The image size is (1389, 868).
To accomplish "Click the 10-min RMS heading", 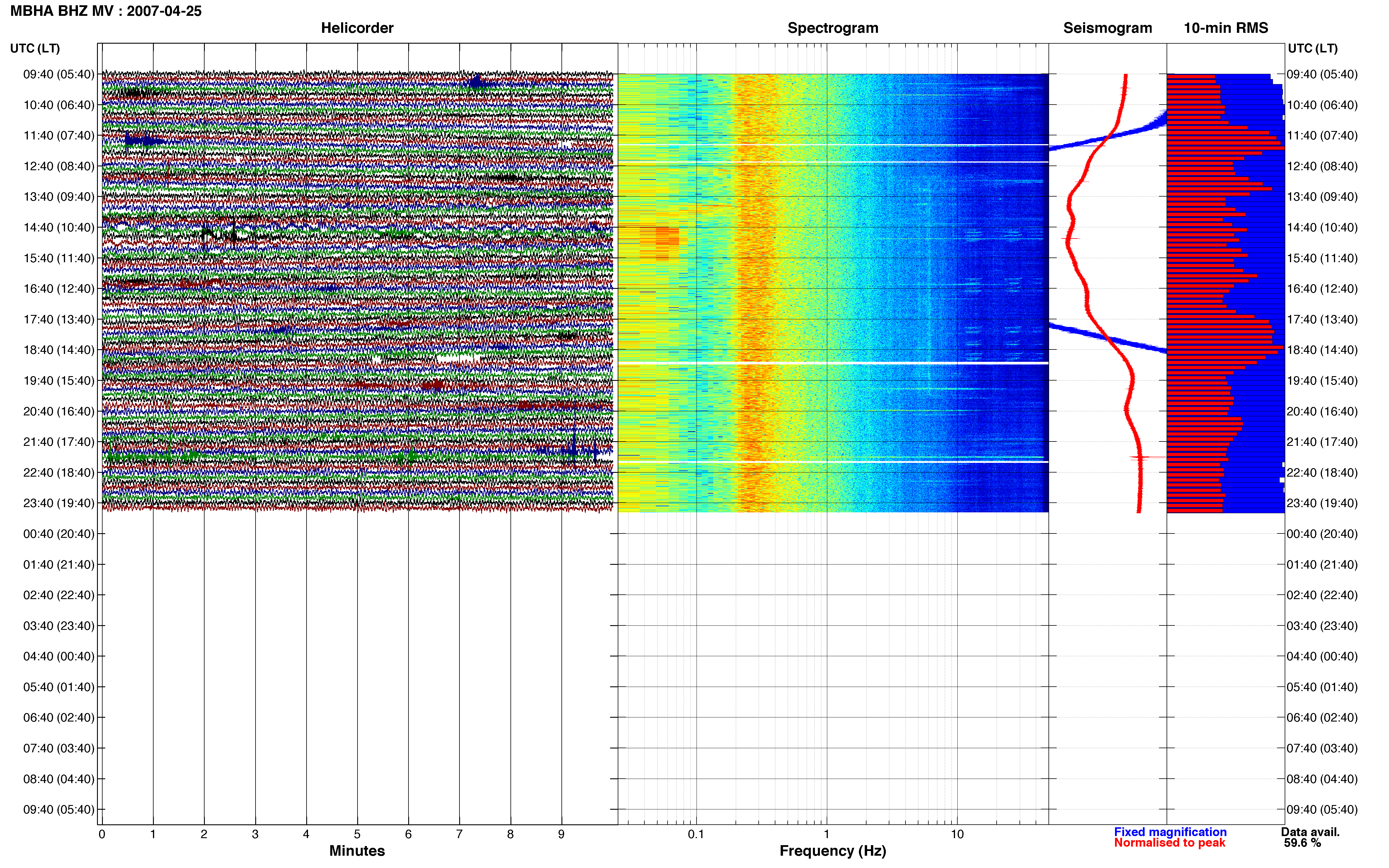I will (1225, 28).
